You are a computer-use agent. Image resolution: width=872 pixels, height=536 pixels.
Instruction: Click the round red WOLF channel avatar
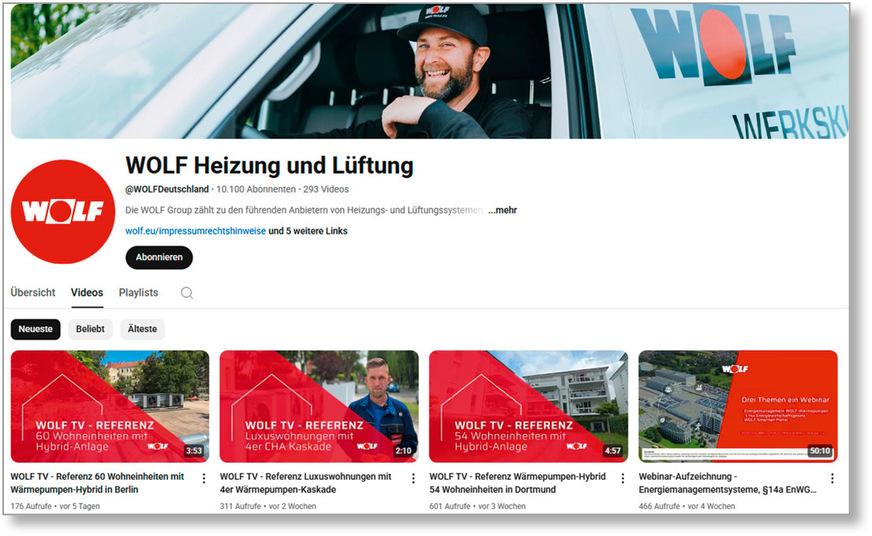click(x=63, y=212)
